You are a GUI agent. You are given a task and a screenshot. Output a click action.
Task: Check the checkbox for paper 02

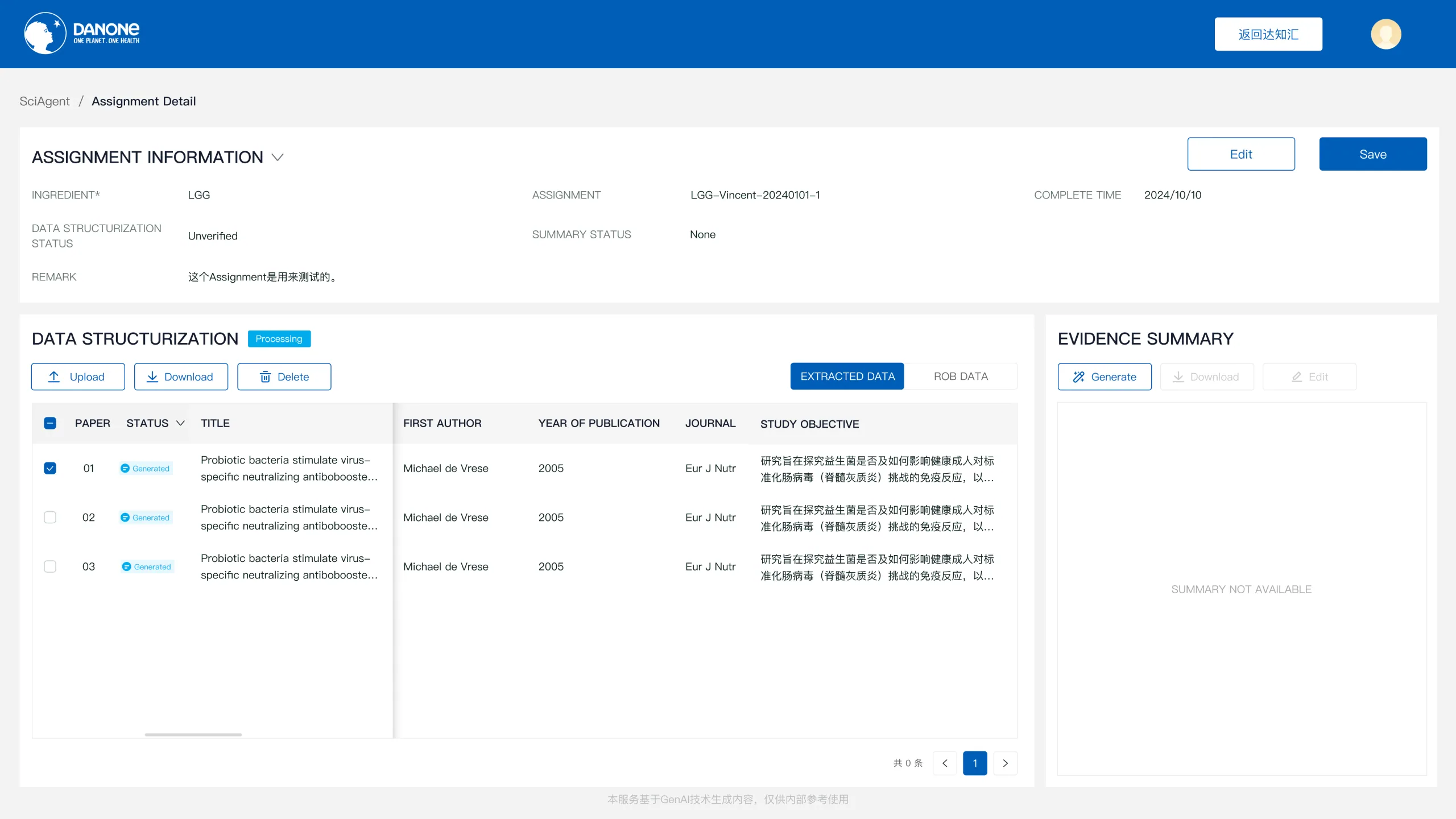(50, 517)
